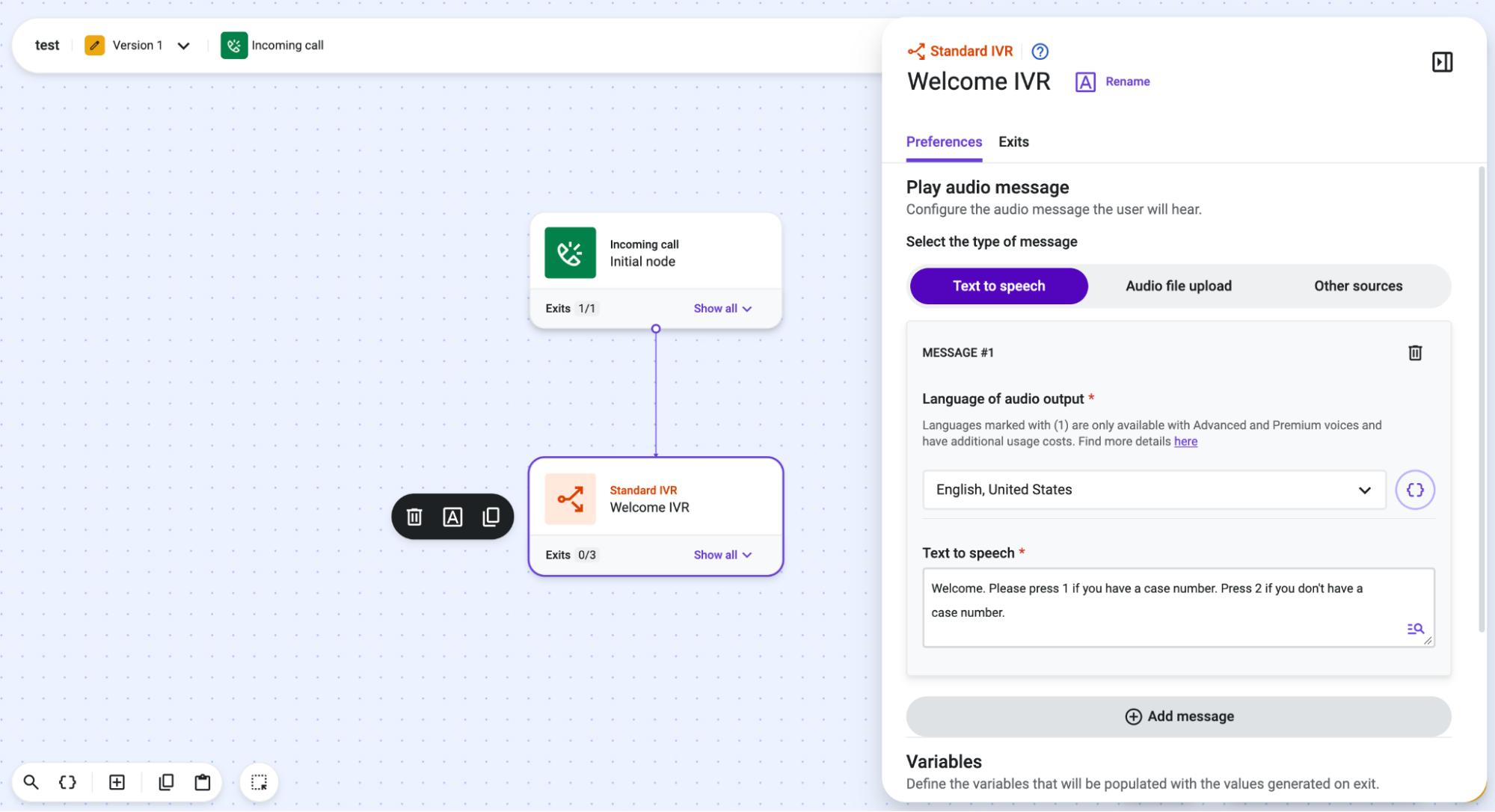Image resolution: width=1495 pixels, height=812 pixels.
Task: Delete Message #1 with the trash icon
Action: (1415, 353)
